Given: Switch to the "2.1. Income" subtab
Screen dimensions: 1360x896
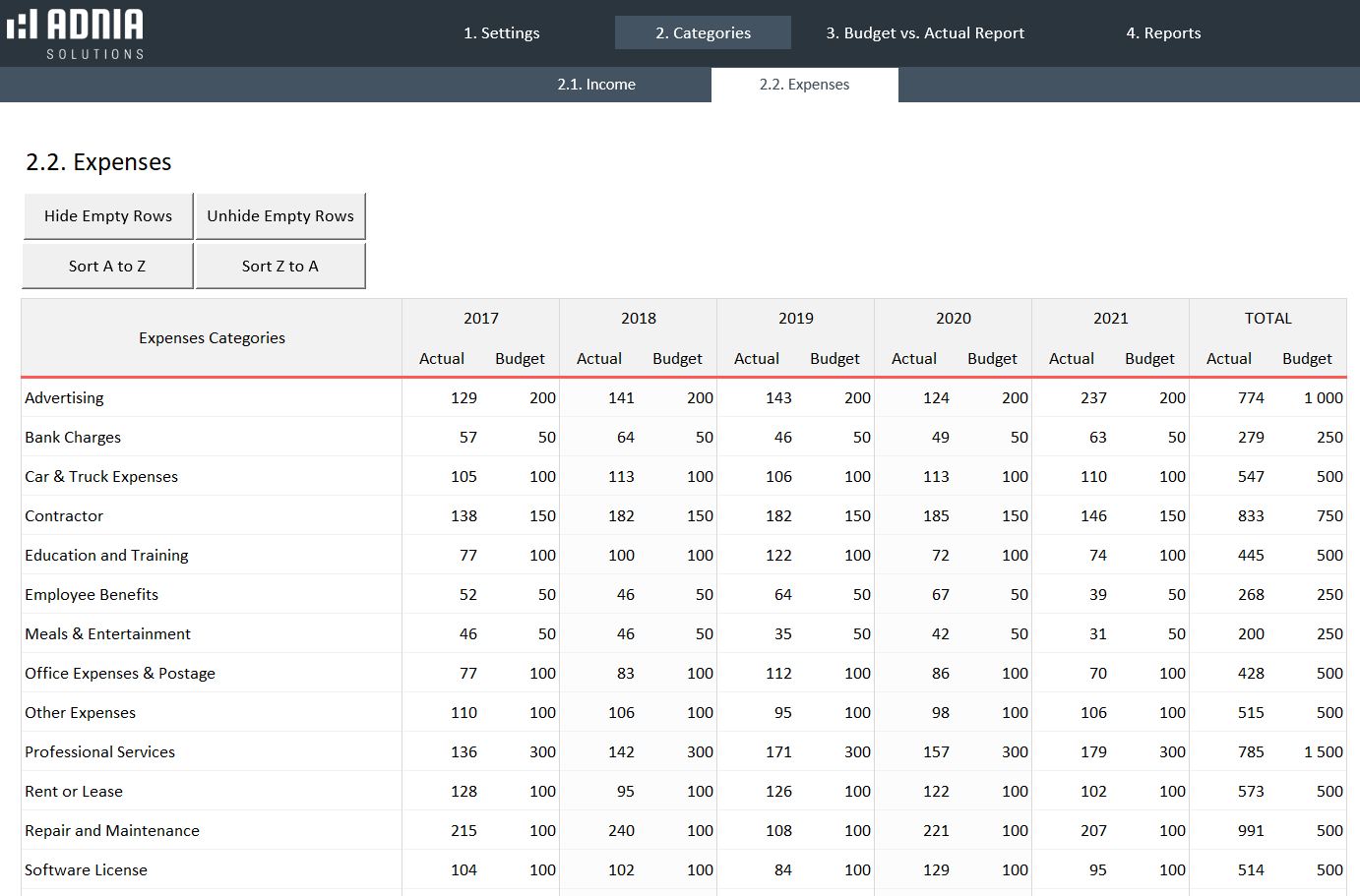Looking at the screenshot, I should pos(597,85).
